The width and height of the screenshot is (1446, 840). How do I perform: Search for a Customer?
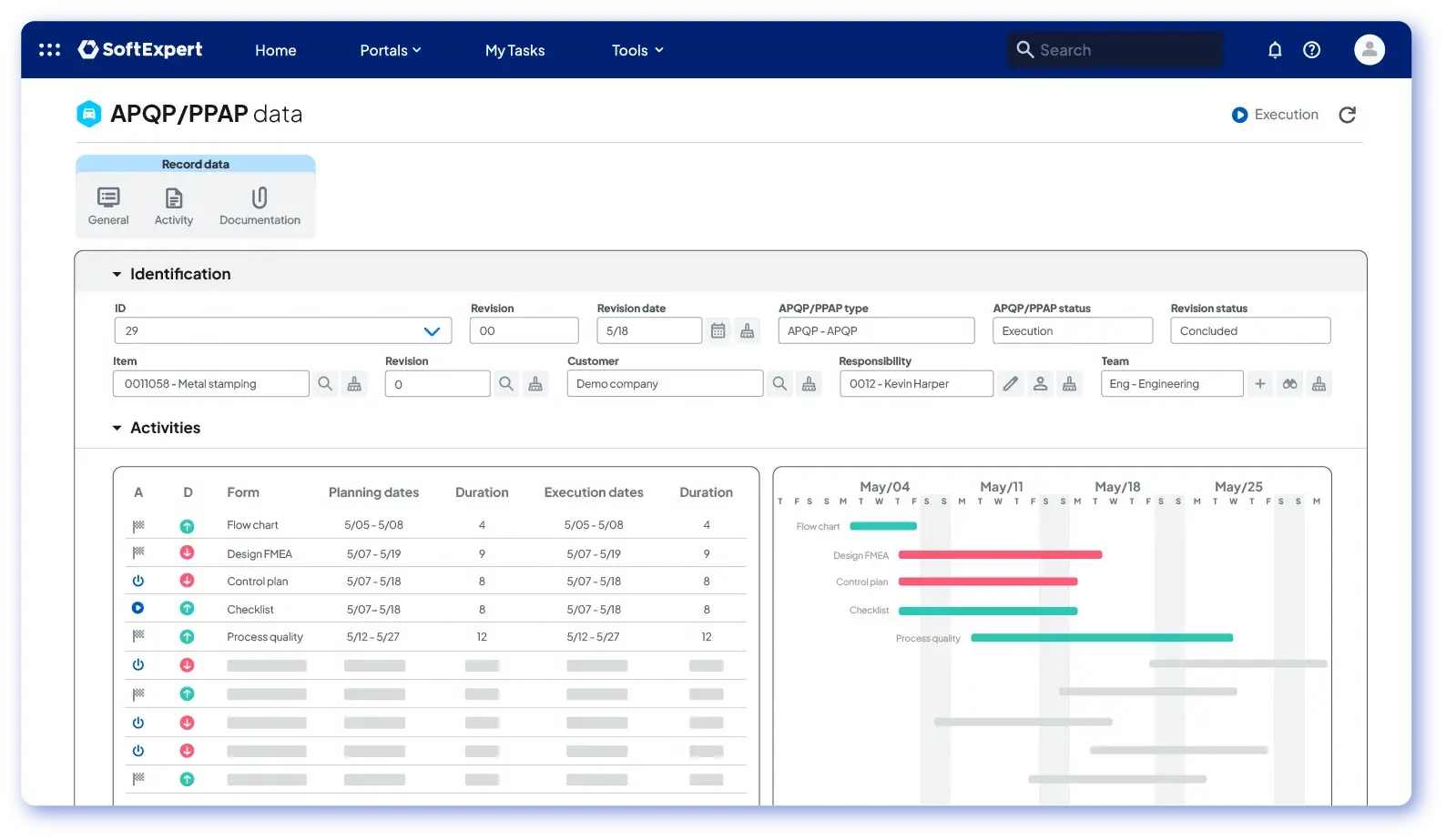coord(779,384)
